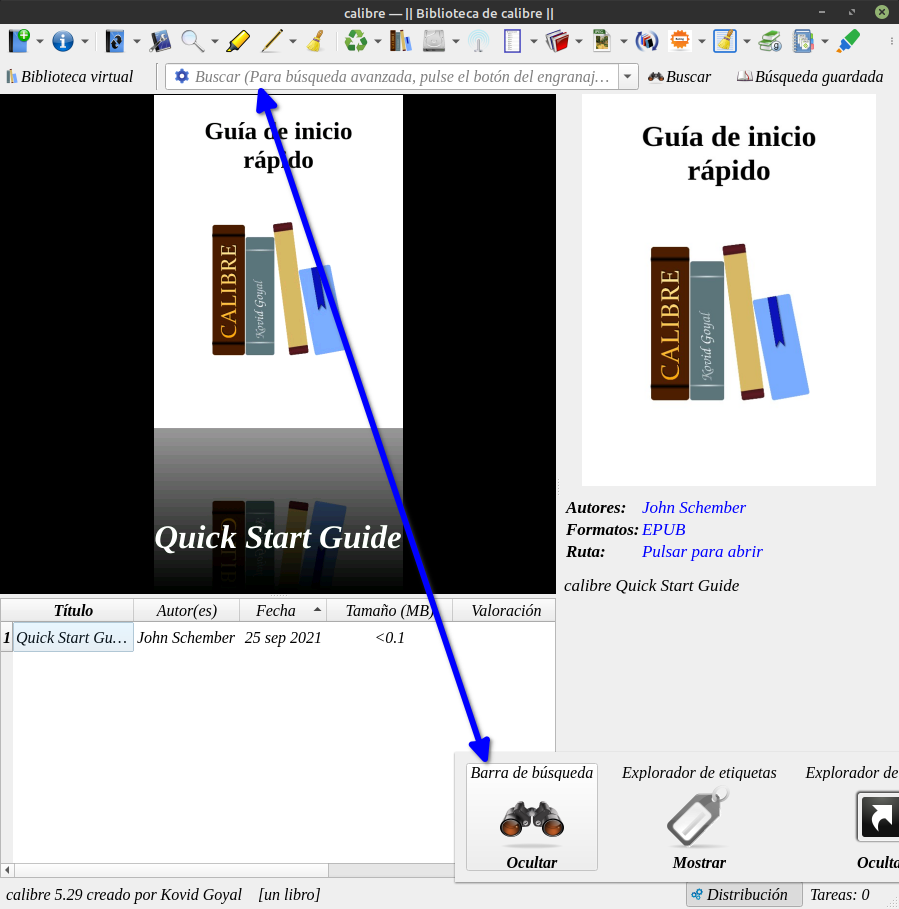The image size is (899, 909).
Task: Expand the recycle icon dropdown arrow
Action: click(x=377, y=41)
